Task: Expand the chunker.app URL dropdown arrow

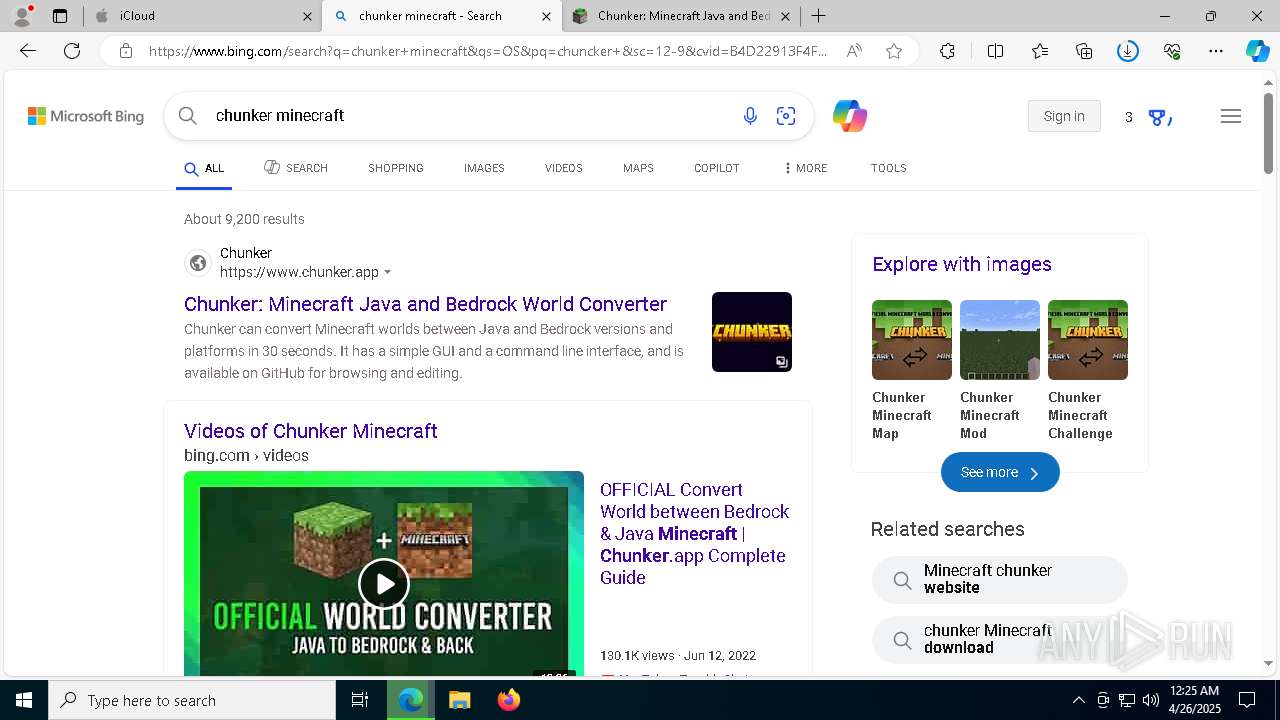Action: (388, 273)
